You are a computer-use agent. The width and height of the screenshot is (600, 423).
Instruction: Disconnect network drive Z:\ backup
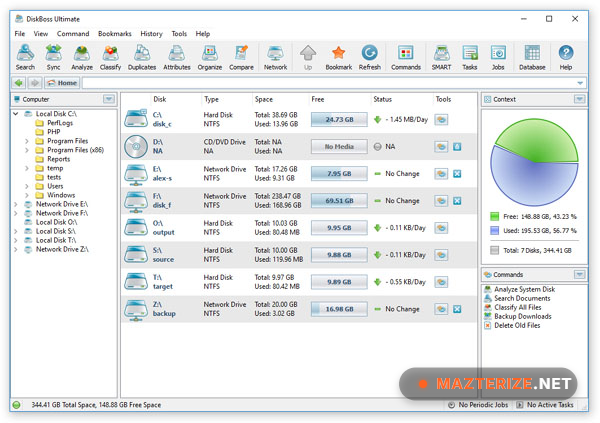tap(457, 309)
